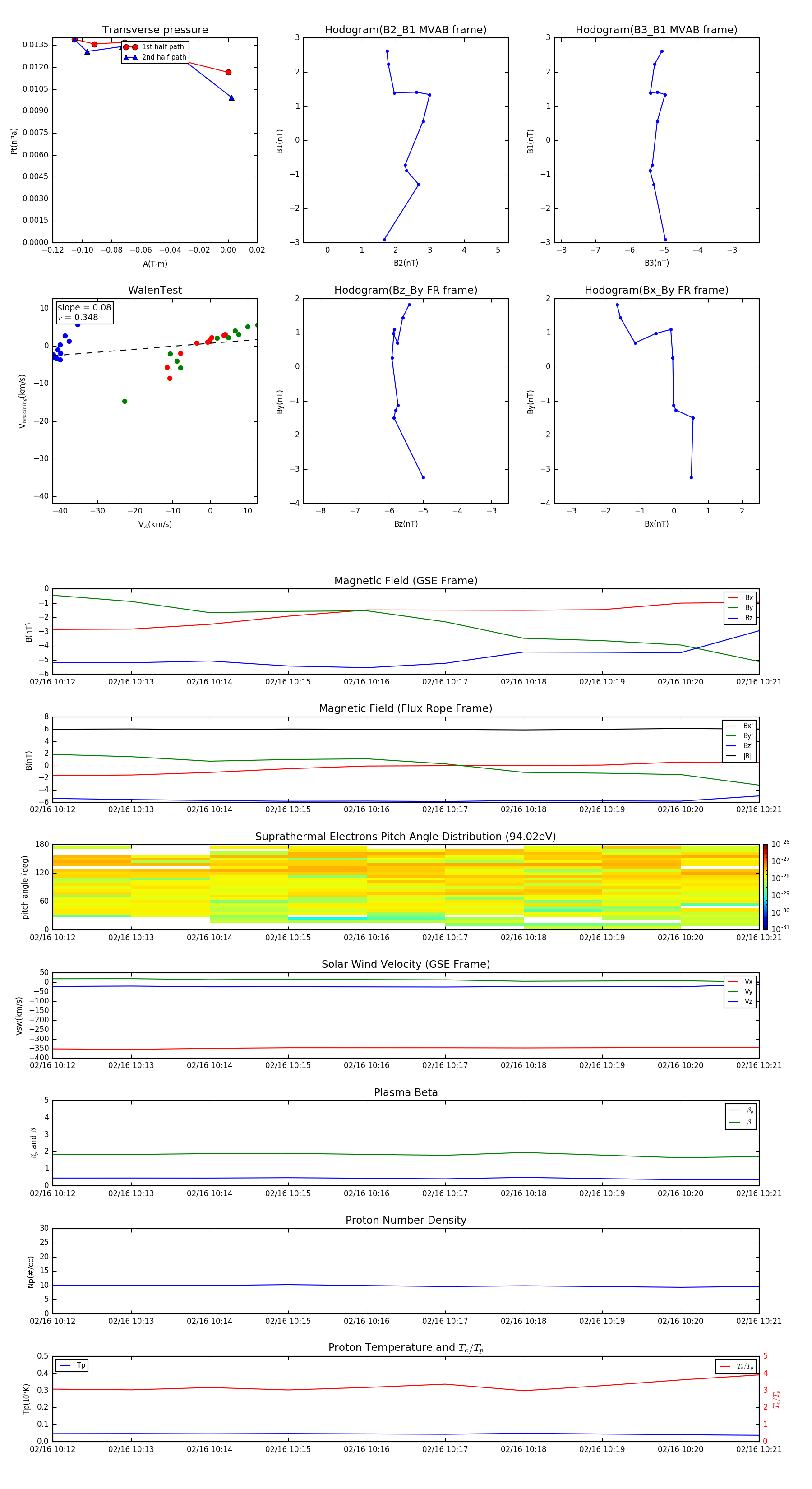Click 'Solar Wind Velocity (GSE Frame)' title
The image size is (812, 1489).
pos(406,965)
